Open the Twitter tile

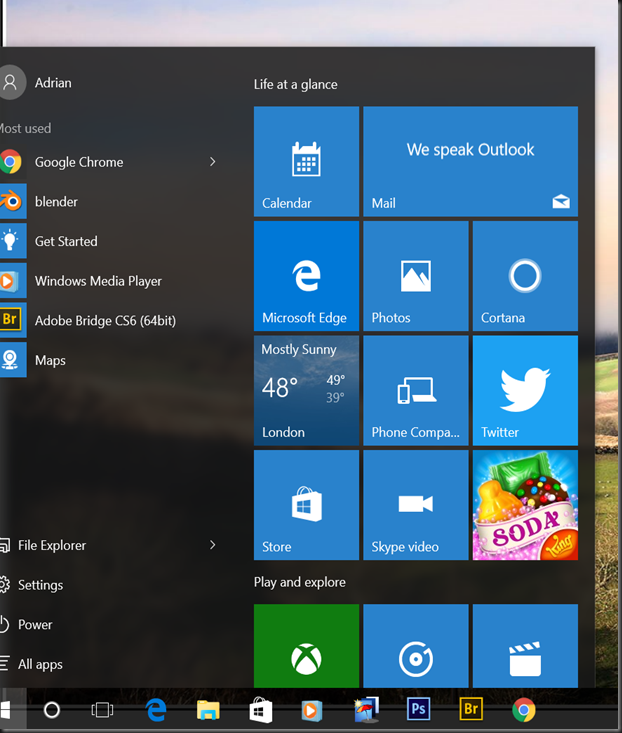pyautogui.click(x=525, y=390)
